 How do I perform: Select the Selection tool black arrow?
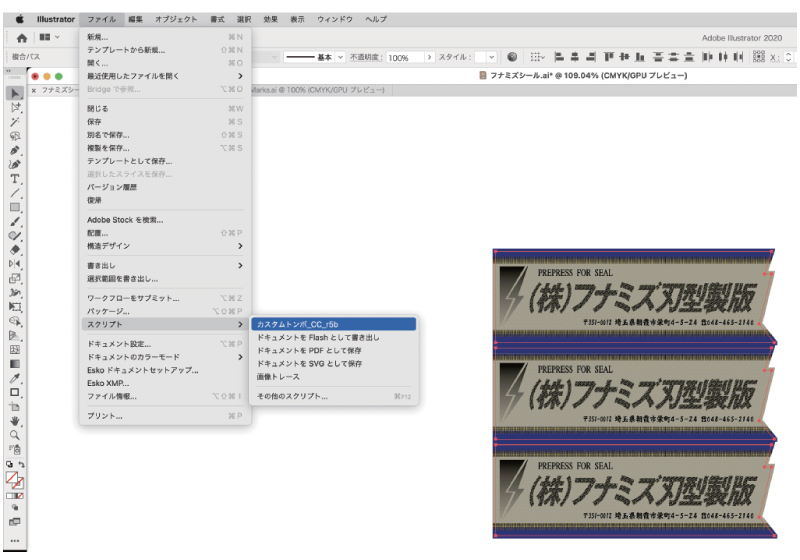point(15,93)
